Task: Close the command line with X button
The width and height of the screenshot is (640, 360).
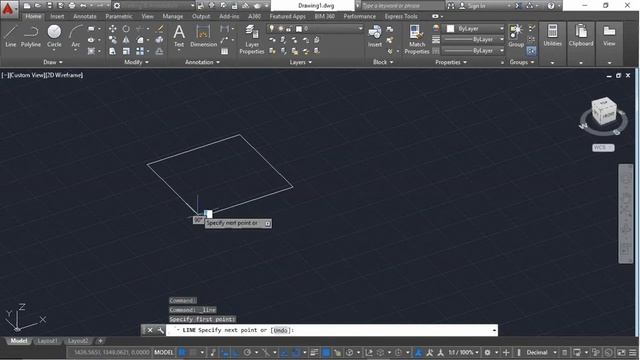Action: [x=150, y=330]
